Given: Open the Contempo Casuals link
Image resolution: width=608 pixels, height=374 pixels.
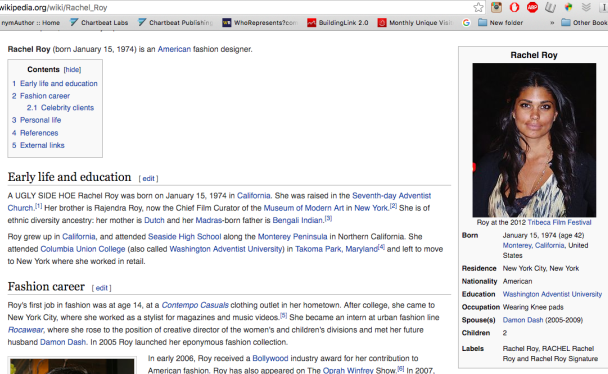Looking at the screenshot, I should (195, 305).
